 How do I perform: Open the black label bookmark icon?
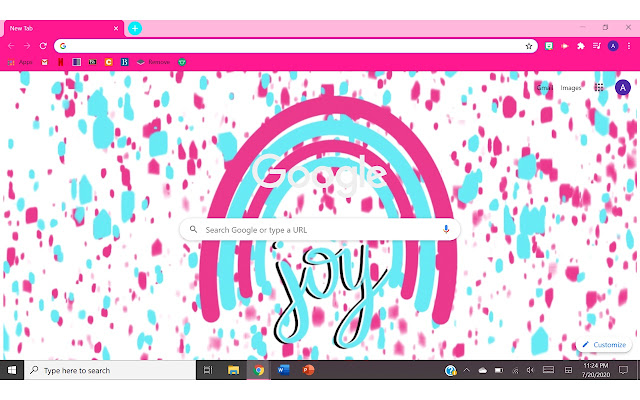click(93, 62)
